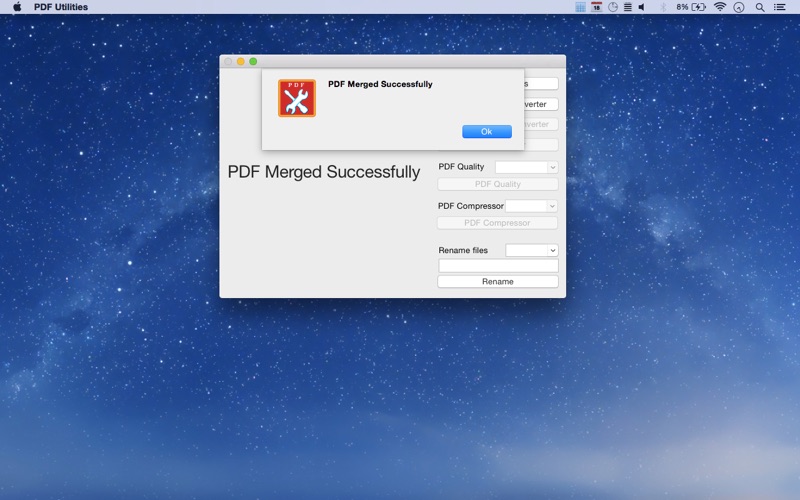
Task: Open the PDF Quality combo box
Action: (527, 167)
